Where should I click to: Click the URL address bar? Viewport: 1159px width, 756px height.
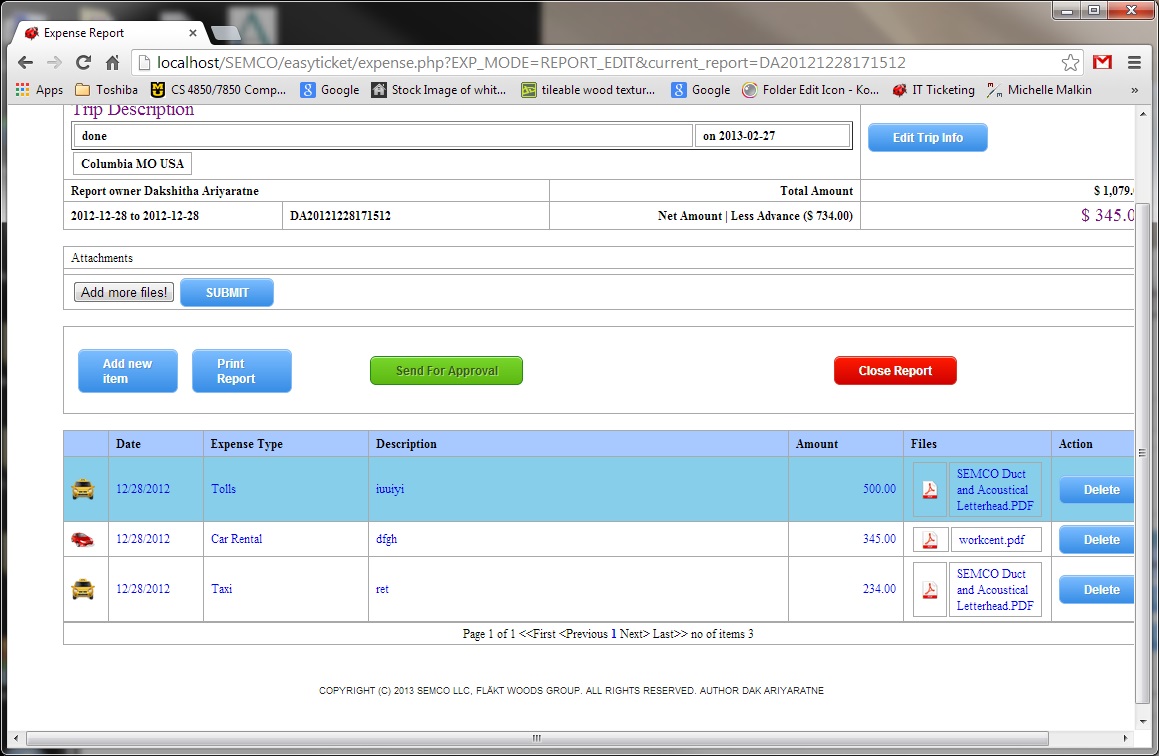pos(600,62)
